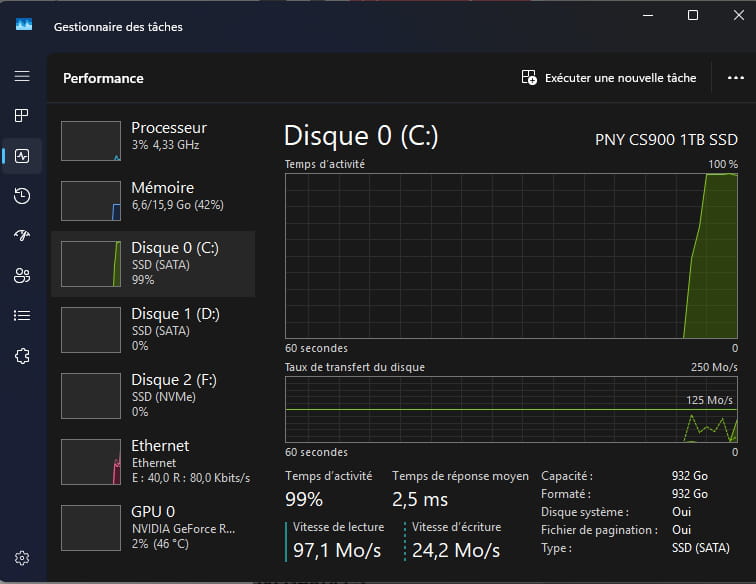Open the hamburger navigation menu

pos(22,77)
